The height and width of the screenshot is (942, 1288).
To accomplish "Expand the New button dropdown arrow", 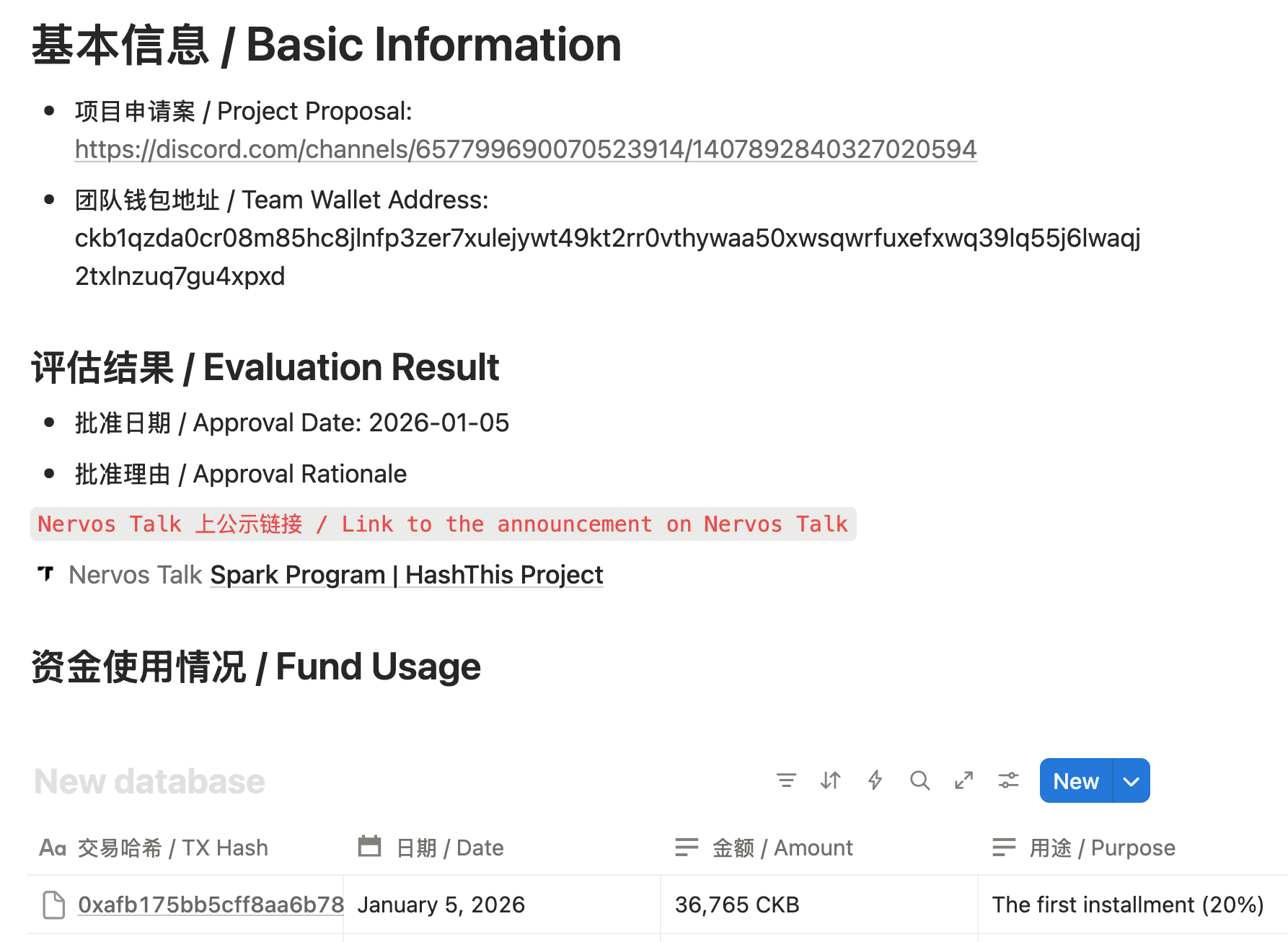I will pyautogui.click(x=1132, y=781).
